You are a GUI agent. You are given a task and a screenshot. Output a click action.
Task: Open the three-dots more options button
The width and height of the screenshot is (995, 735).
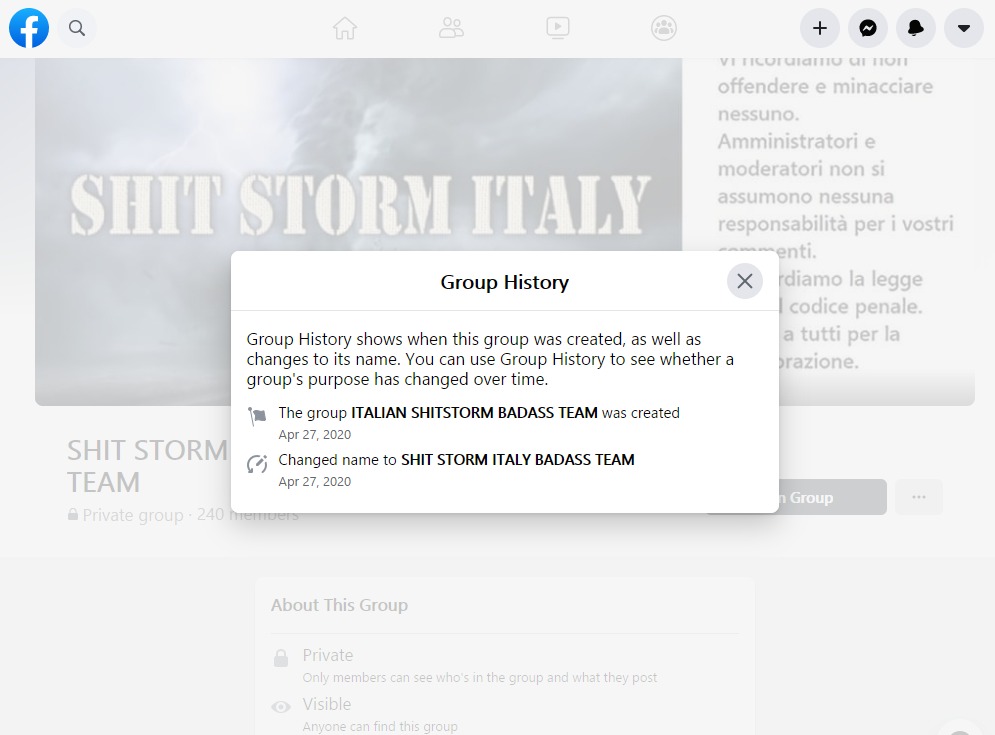tap(919, 497)
